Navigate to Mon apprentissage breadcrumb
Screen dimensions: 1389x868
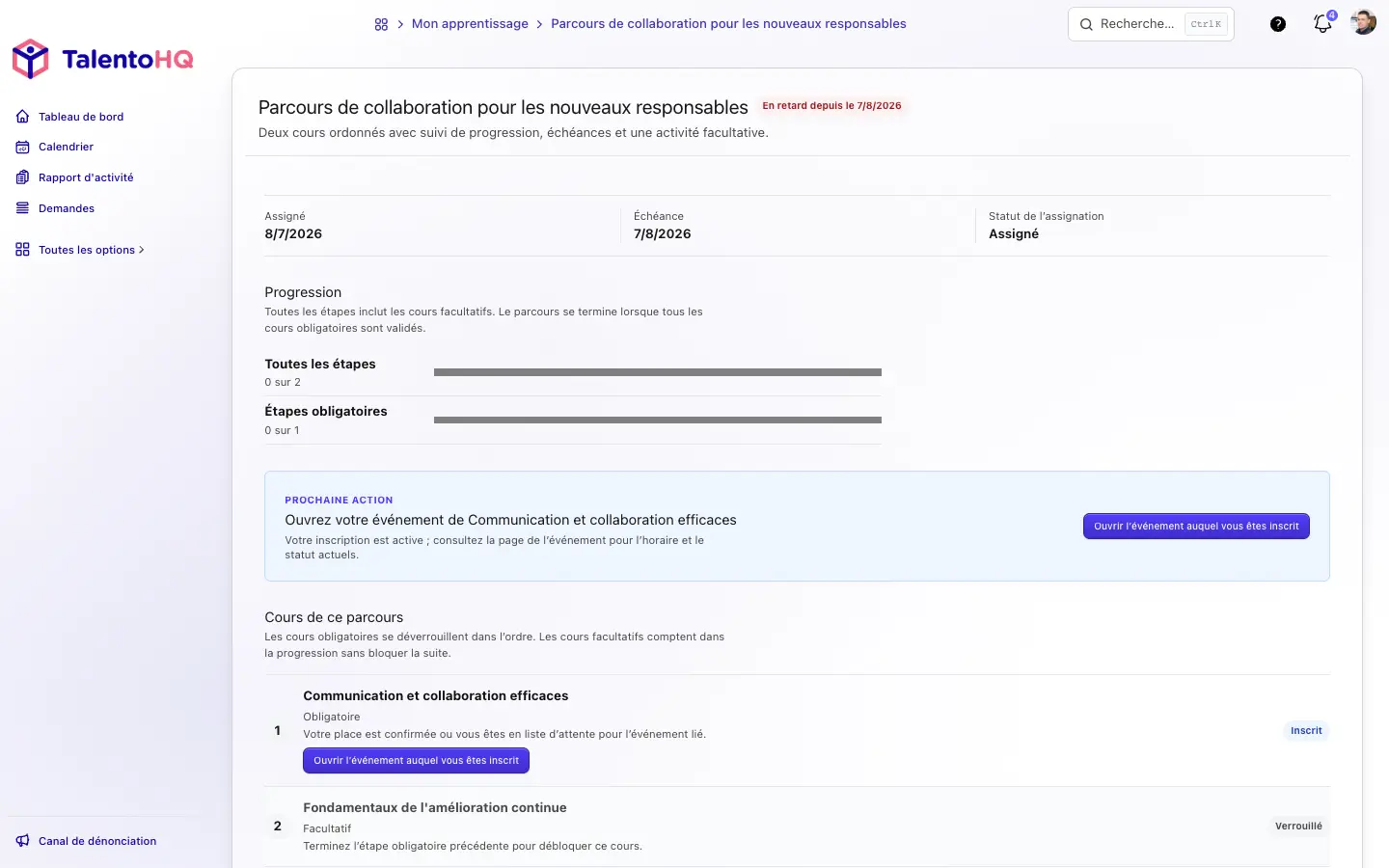pyautogui.click(x=470, y=24)
